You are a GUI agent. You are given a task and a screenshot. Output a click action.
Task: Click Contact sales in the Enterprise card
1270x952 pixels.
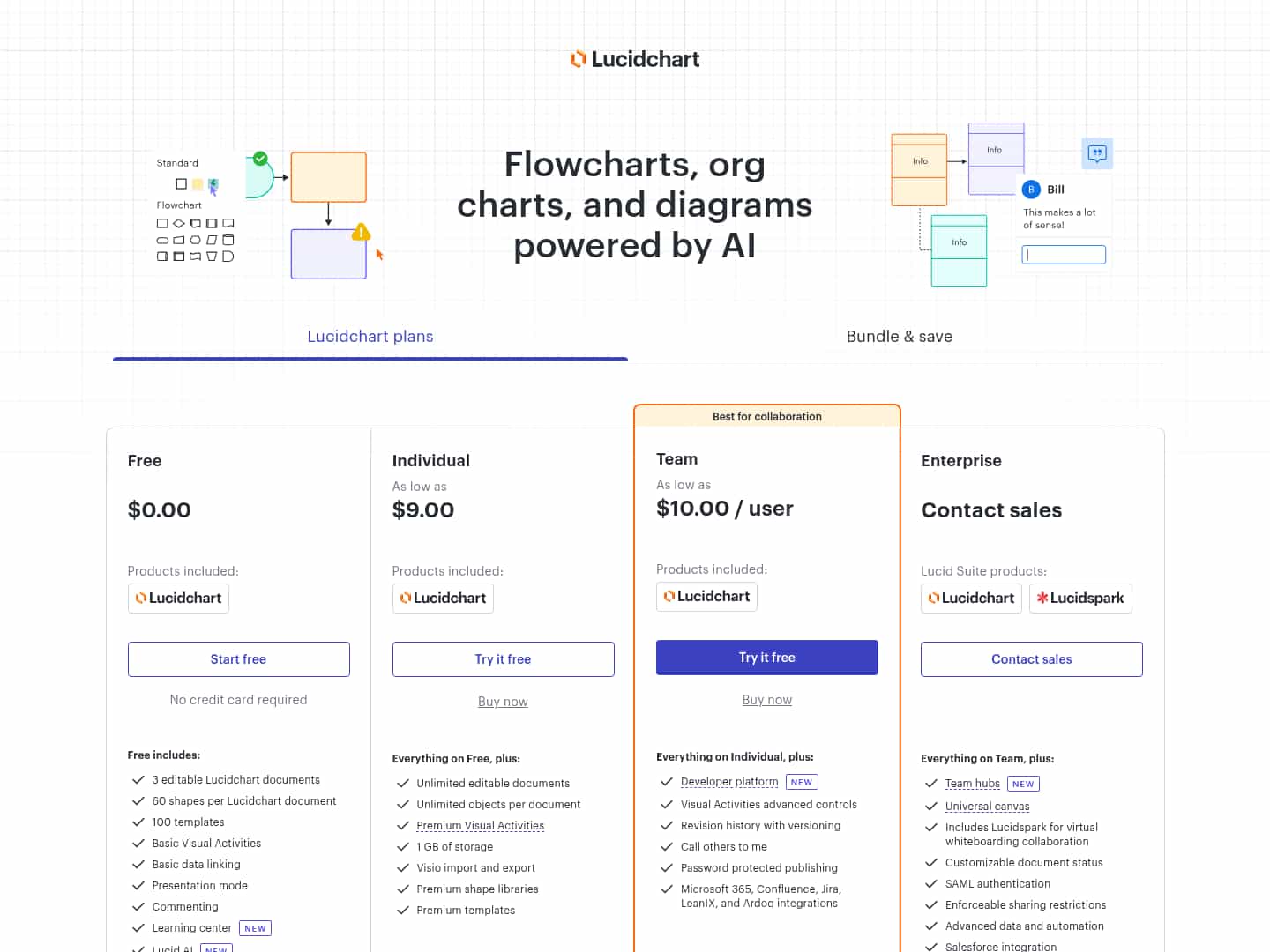click(x=1031, y=658)
